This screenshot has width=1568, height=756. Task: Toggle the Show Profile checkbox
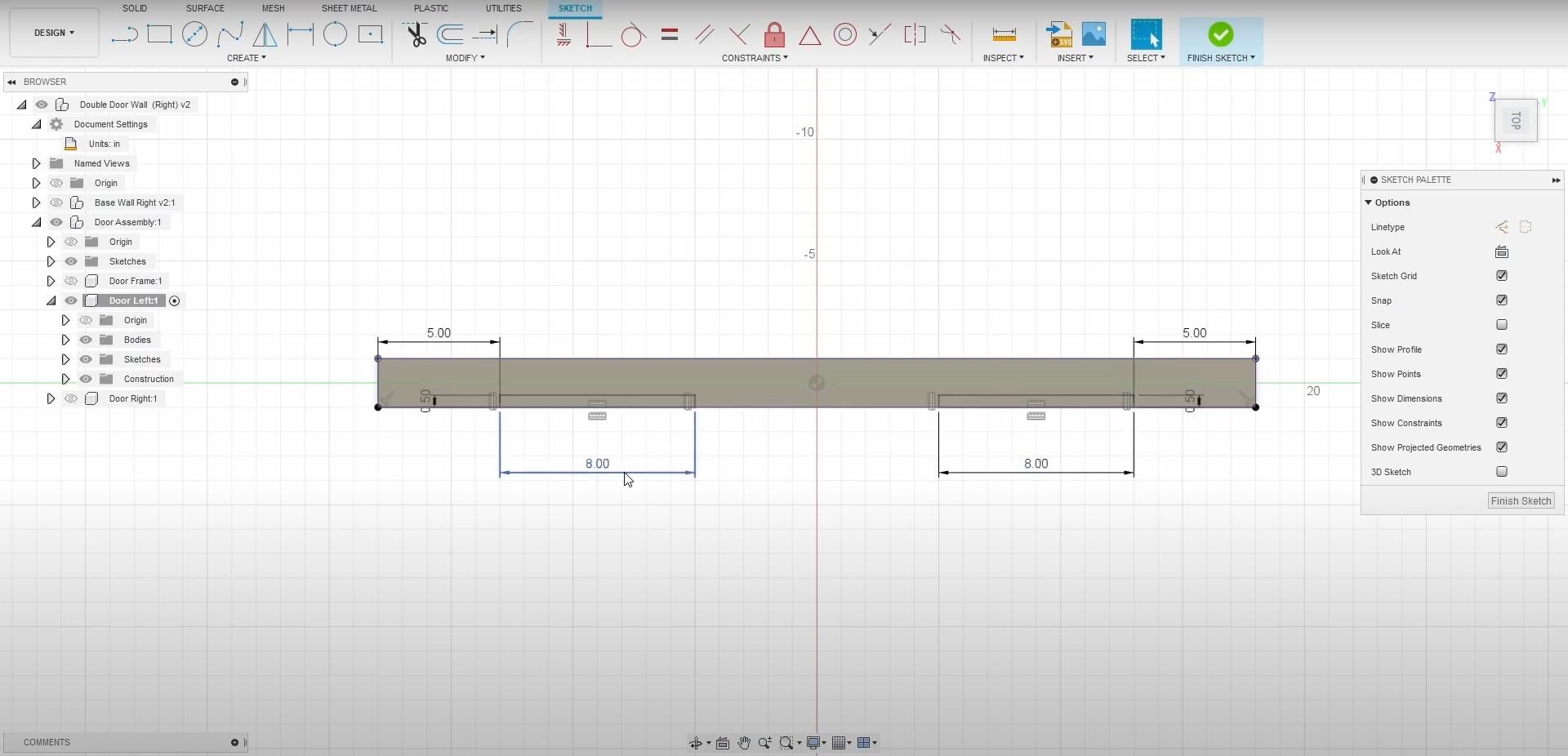click(x=1501, y=349)
